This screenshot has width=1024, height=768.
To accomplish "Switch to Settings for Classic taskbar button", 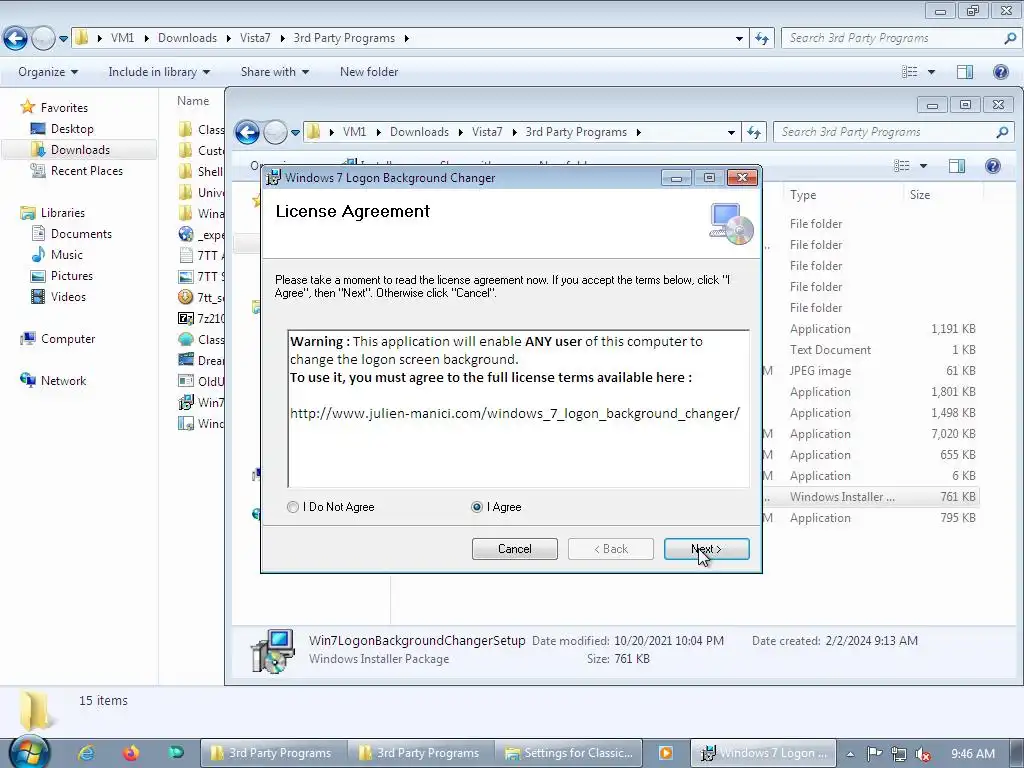I will (x=569, y=753).
